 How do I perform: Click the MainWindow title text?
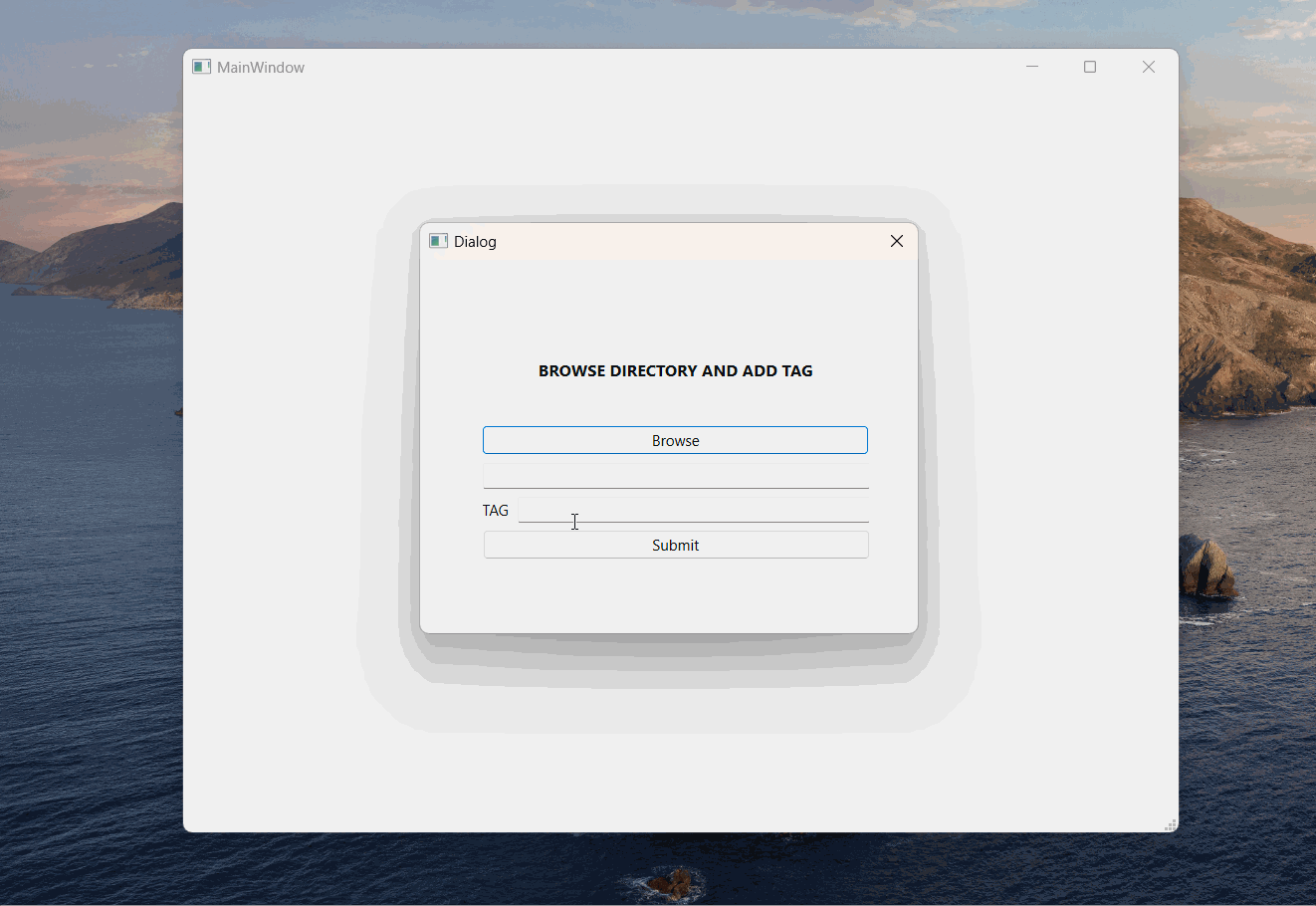261,67
